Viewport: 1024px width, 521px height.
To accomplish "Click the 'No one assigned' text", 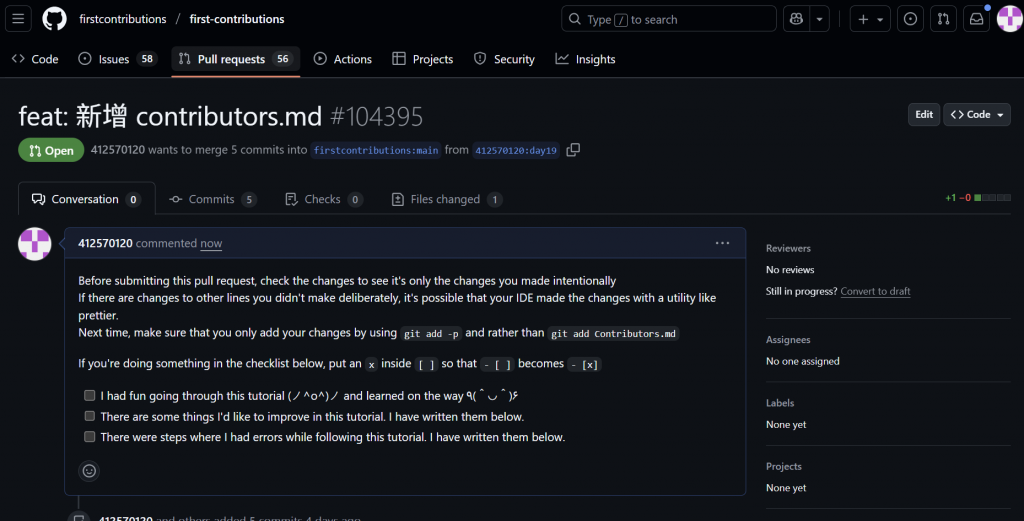I will (x=803, y=361).
